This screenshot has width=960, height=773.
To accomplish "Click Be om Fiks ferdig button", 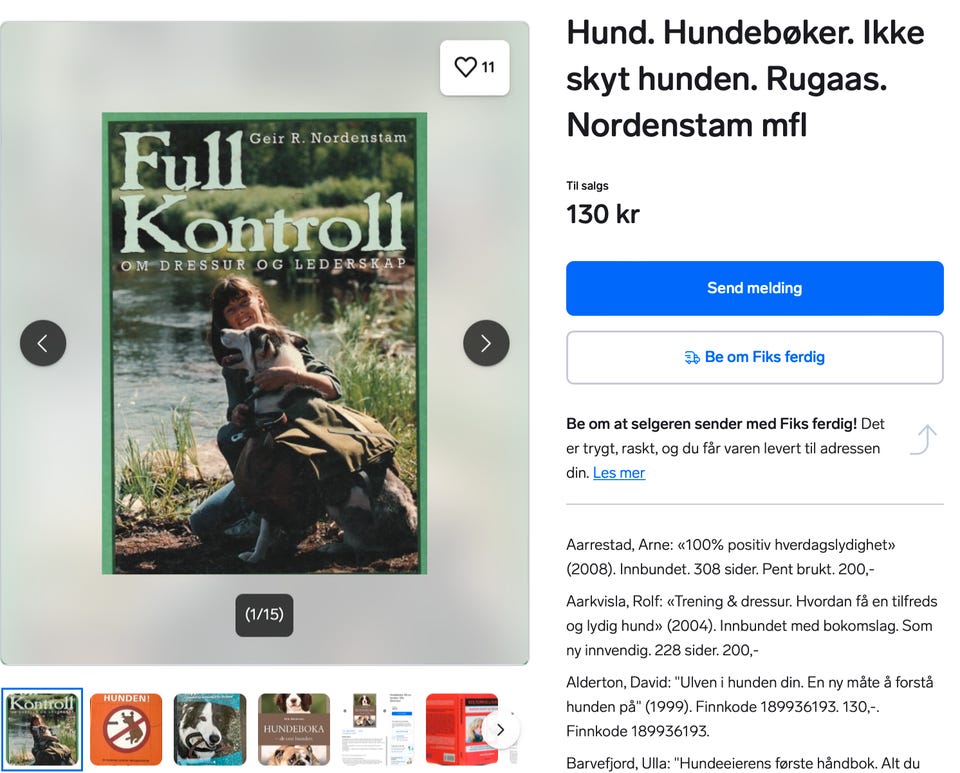I will pos(754,357).
